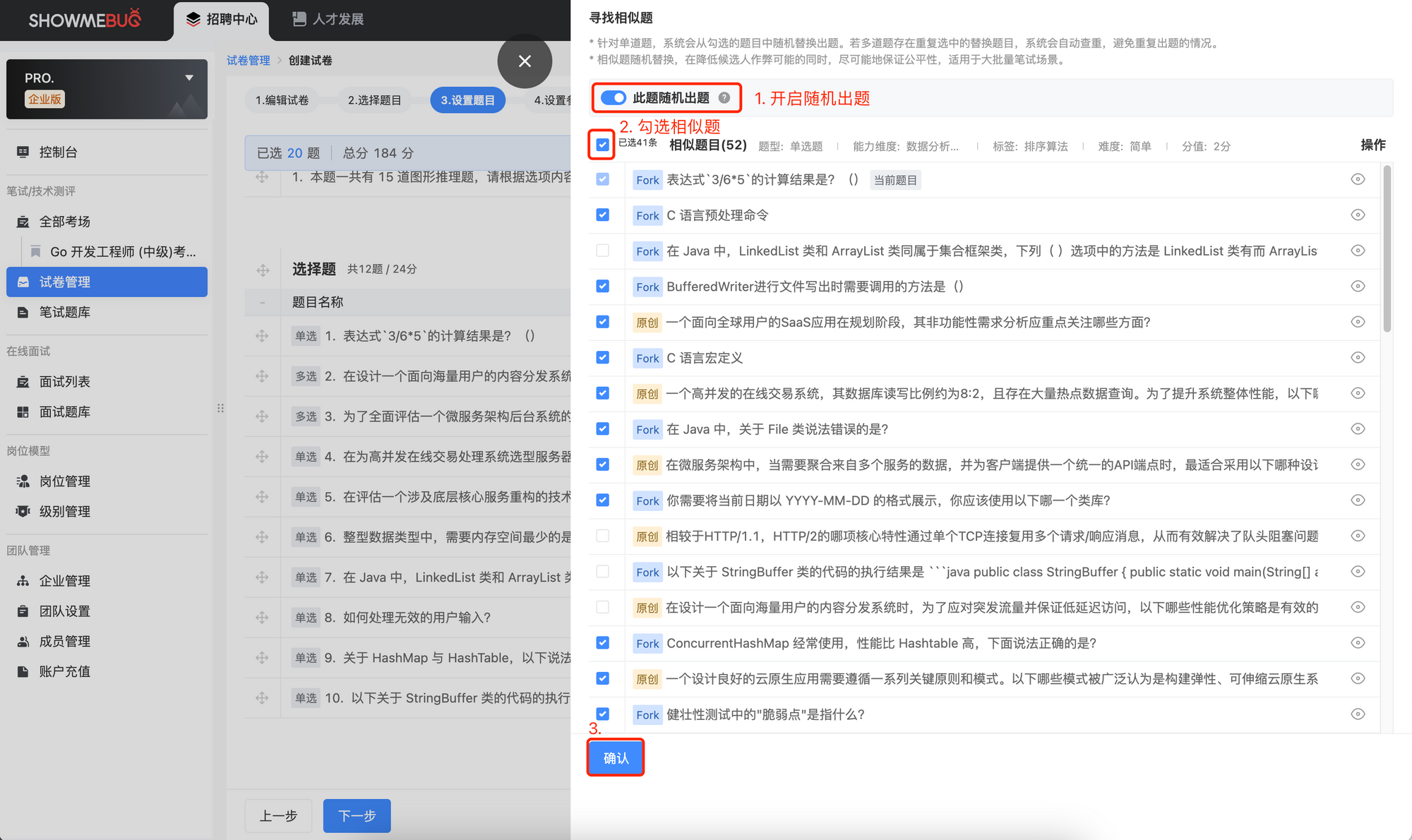Click eye icon for SaaS应用 question
The image size is (1412, 840).
1358,322
